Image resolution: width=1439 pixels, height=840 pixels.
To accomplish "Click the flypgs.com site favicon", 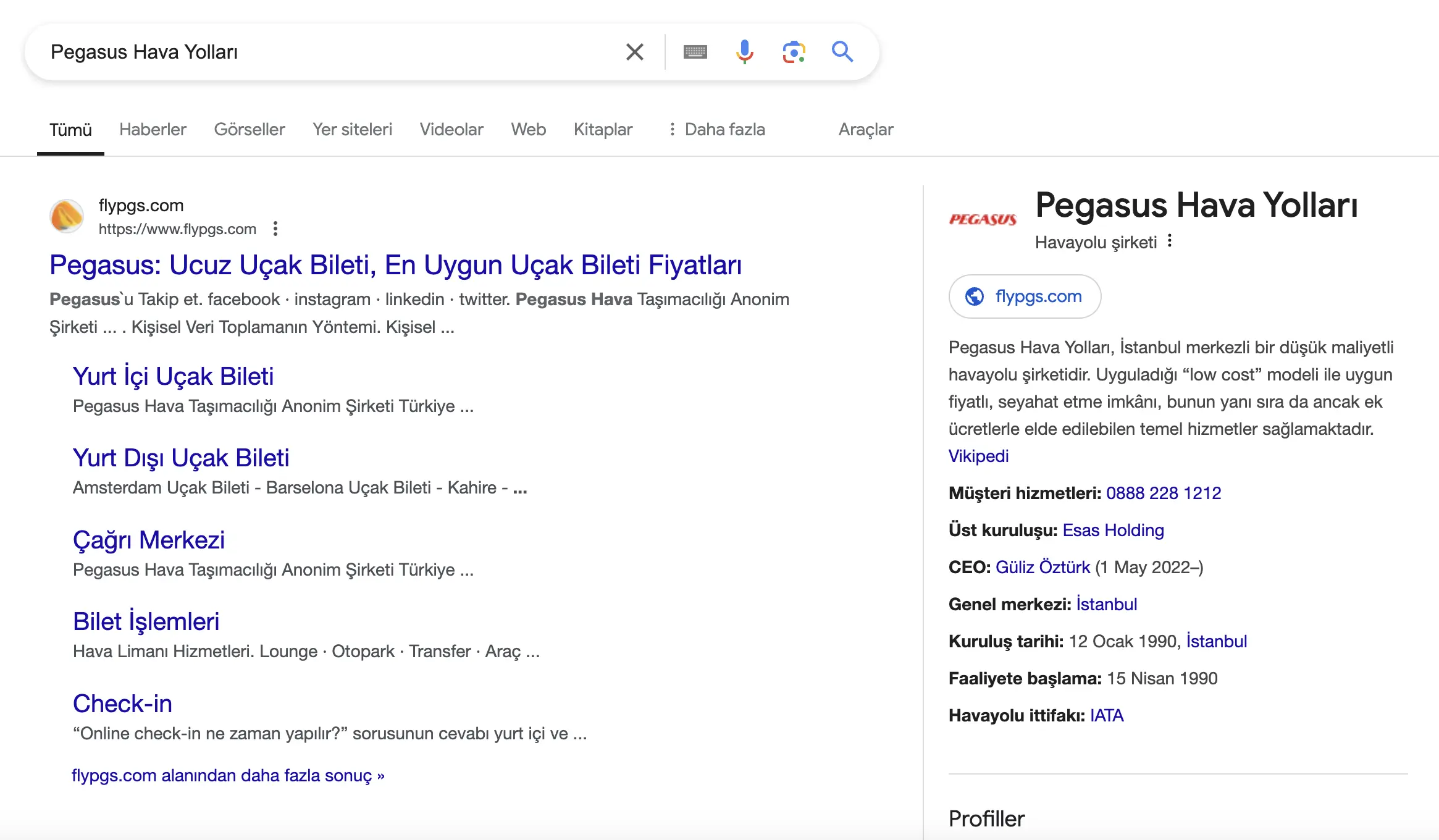I will (67, 216).
